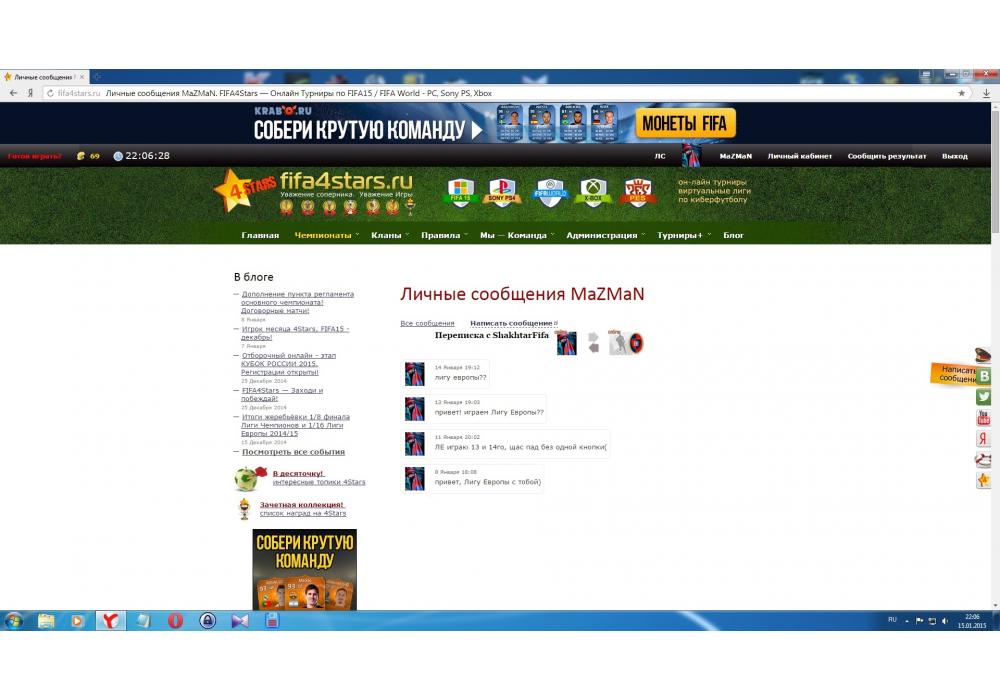Click the МОНЕТЫ FIFA banner button
The image size is (1000, 700).
tap(685, 123)
